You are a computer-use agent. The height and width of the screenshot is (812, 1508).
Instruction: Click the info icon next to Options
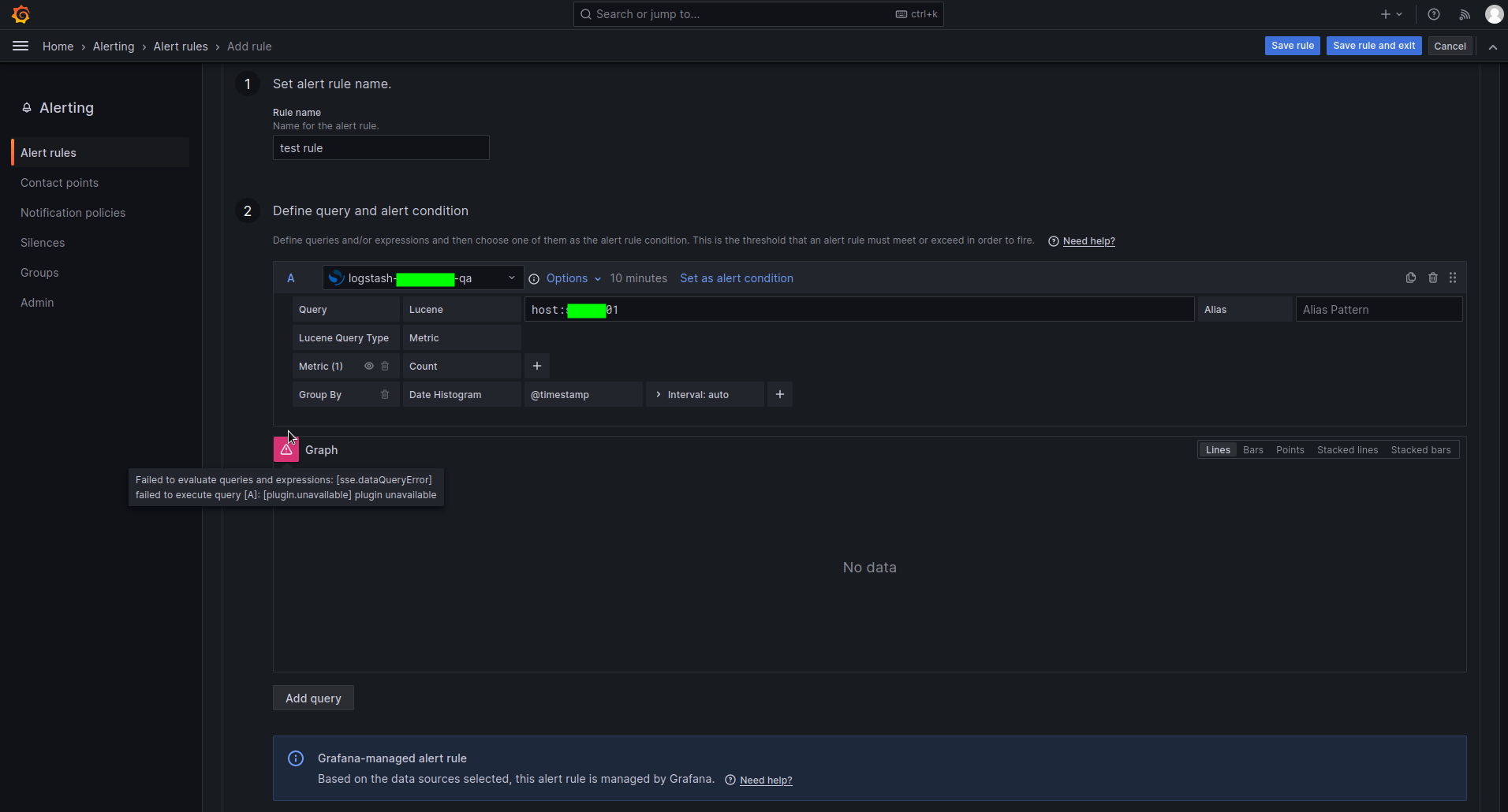(533, 278)
